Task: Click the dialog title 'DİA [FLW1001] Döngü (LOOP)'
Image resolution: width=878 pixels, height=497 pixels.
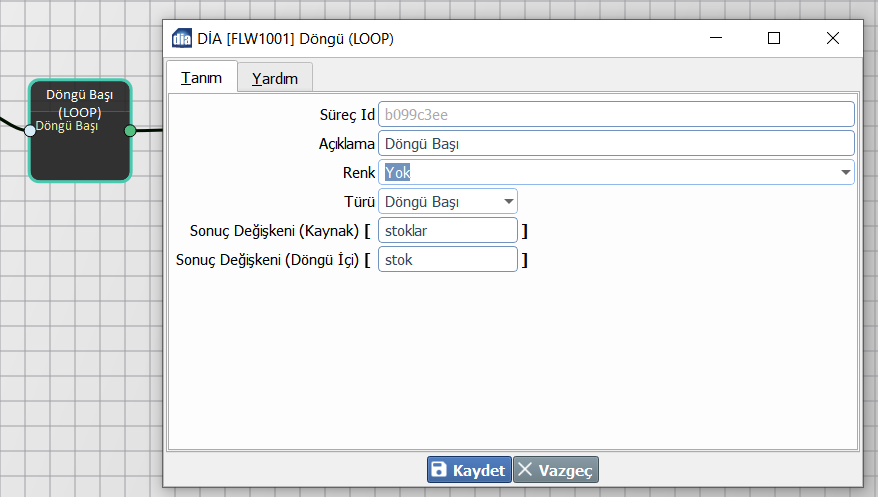Action: point(296,39)
